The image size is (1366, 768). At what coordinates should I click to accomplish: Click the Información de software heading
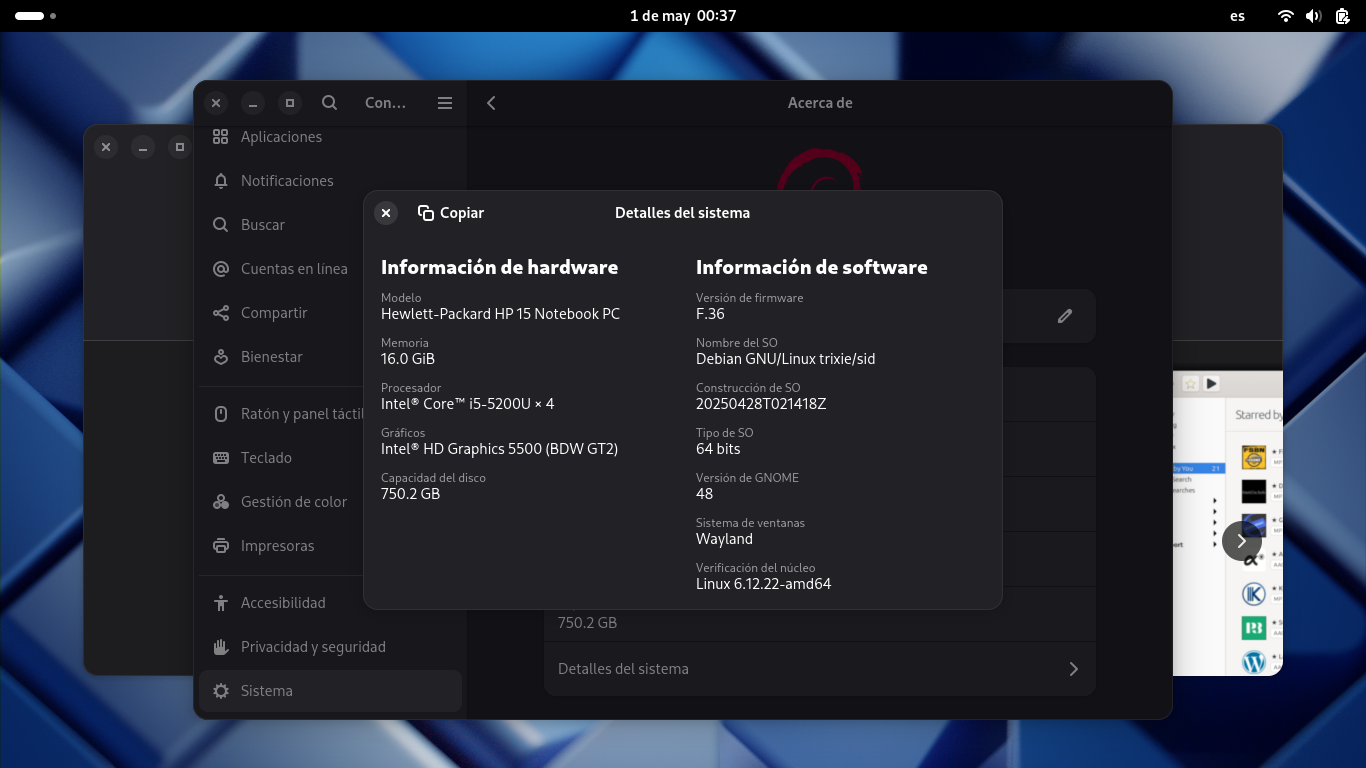coord(811,267)
